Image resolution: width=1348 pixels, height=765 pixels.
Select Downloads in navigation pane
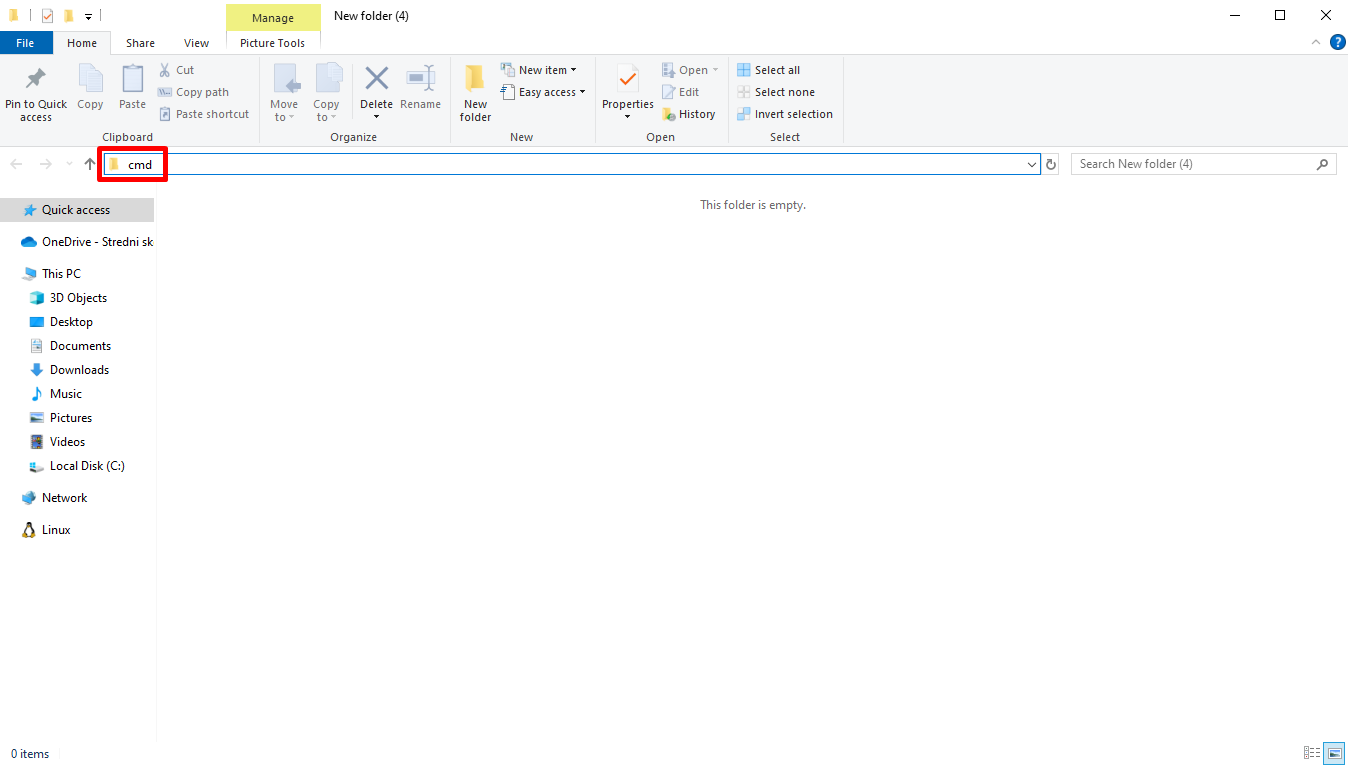(79, 370)
